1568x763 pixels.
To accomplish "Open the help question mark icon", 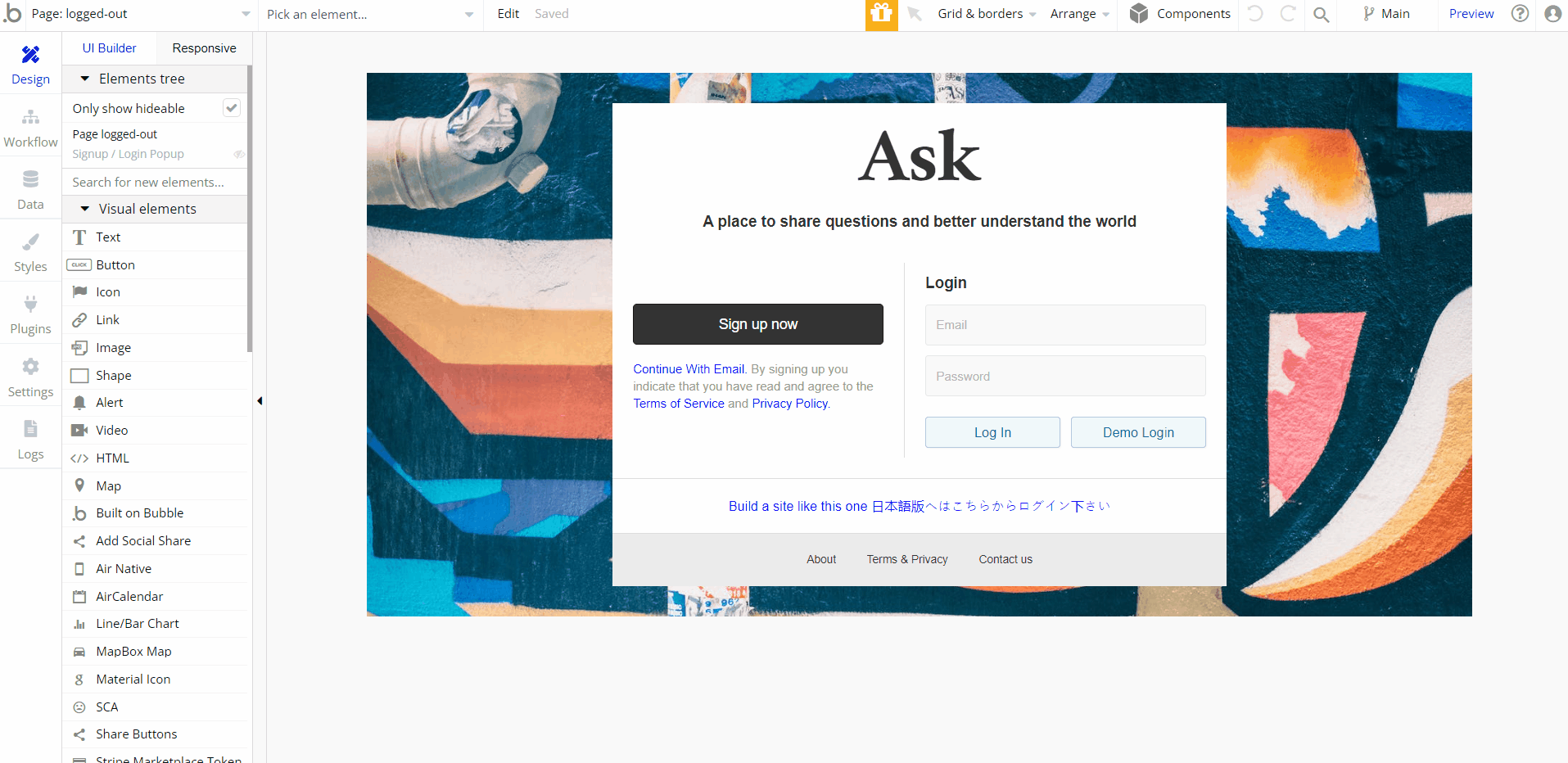I will 1520,14.
